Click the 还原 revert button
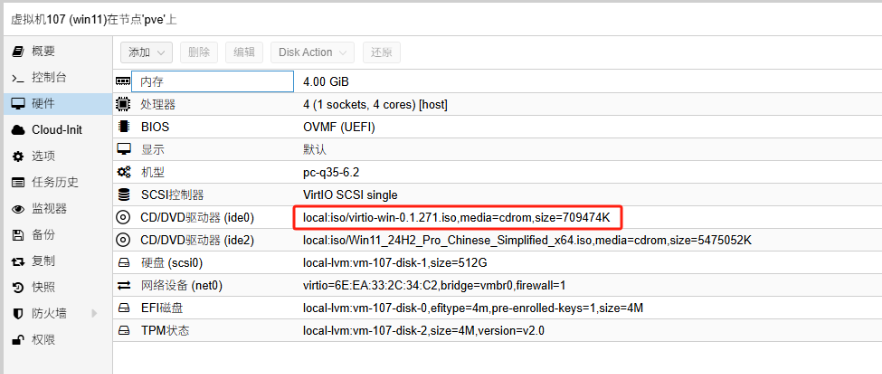Screen dimensions: 882x374 [x=382, y=52]
